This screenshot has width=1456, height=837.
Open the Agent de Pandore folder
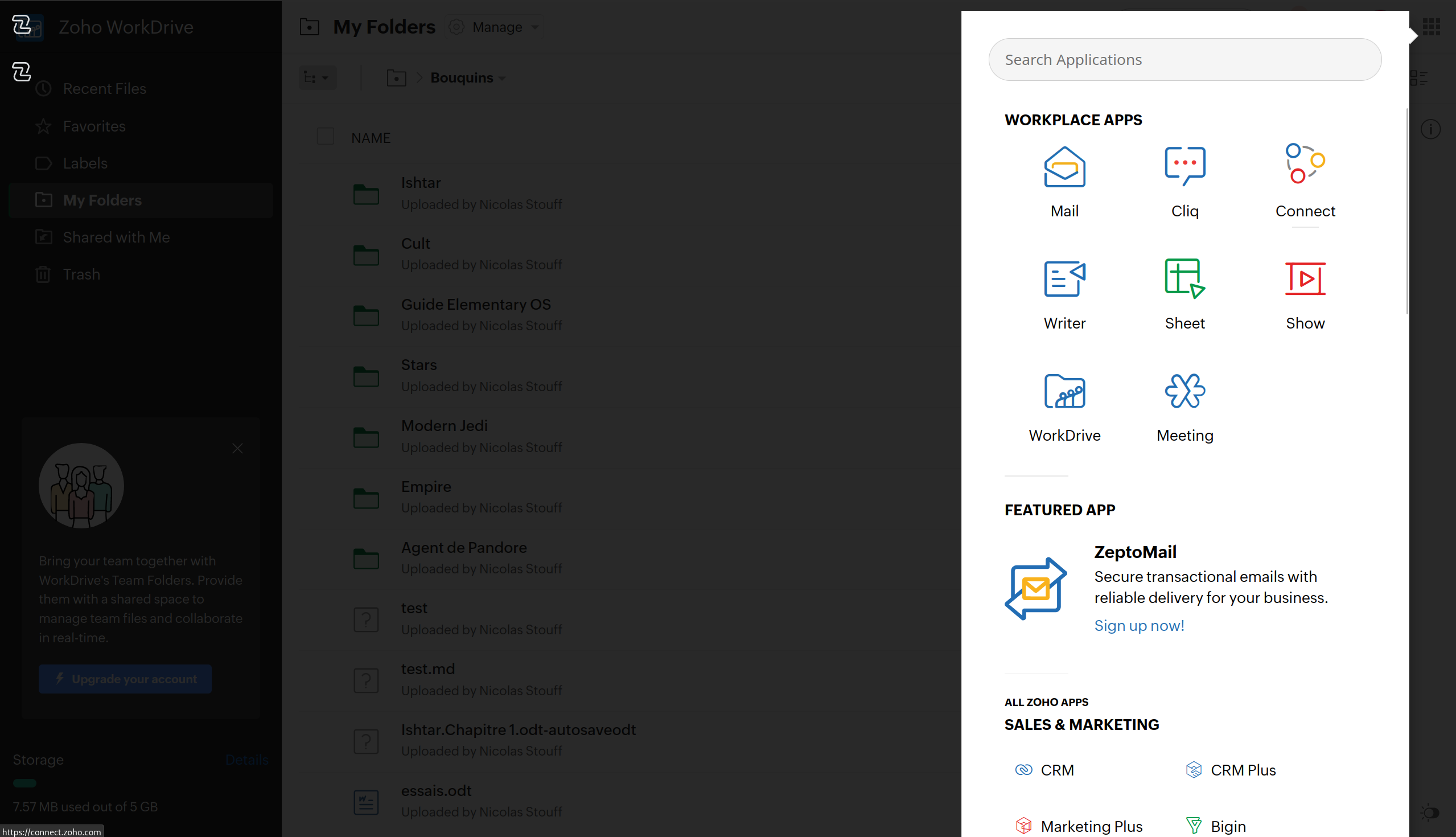[464, 547]
